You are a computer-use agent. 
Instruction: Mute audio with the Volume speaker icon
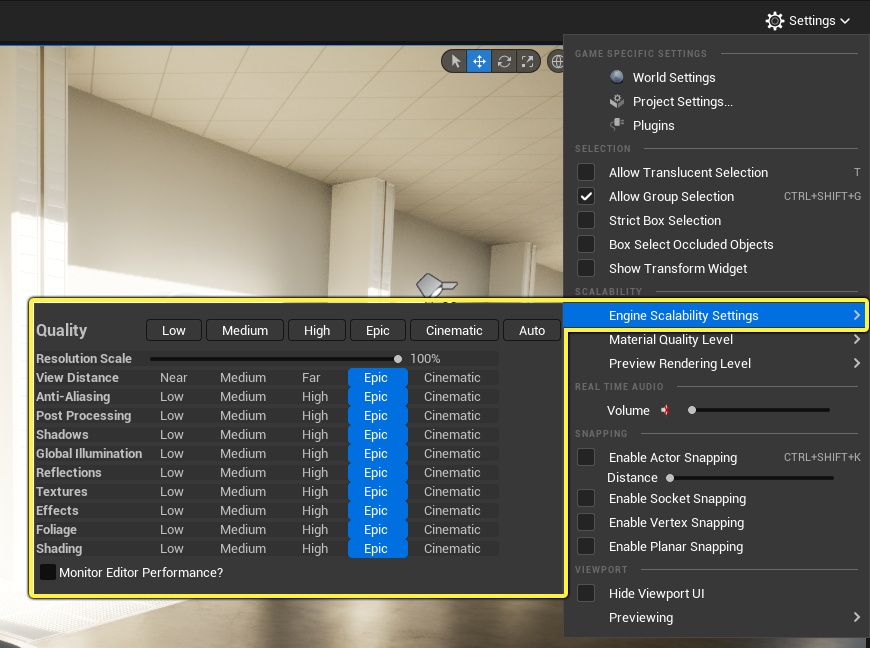[x=667, y=410]
